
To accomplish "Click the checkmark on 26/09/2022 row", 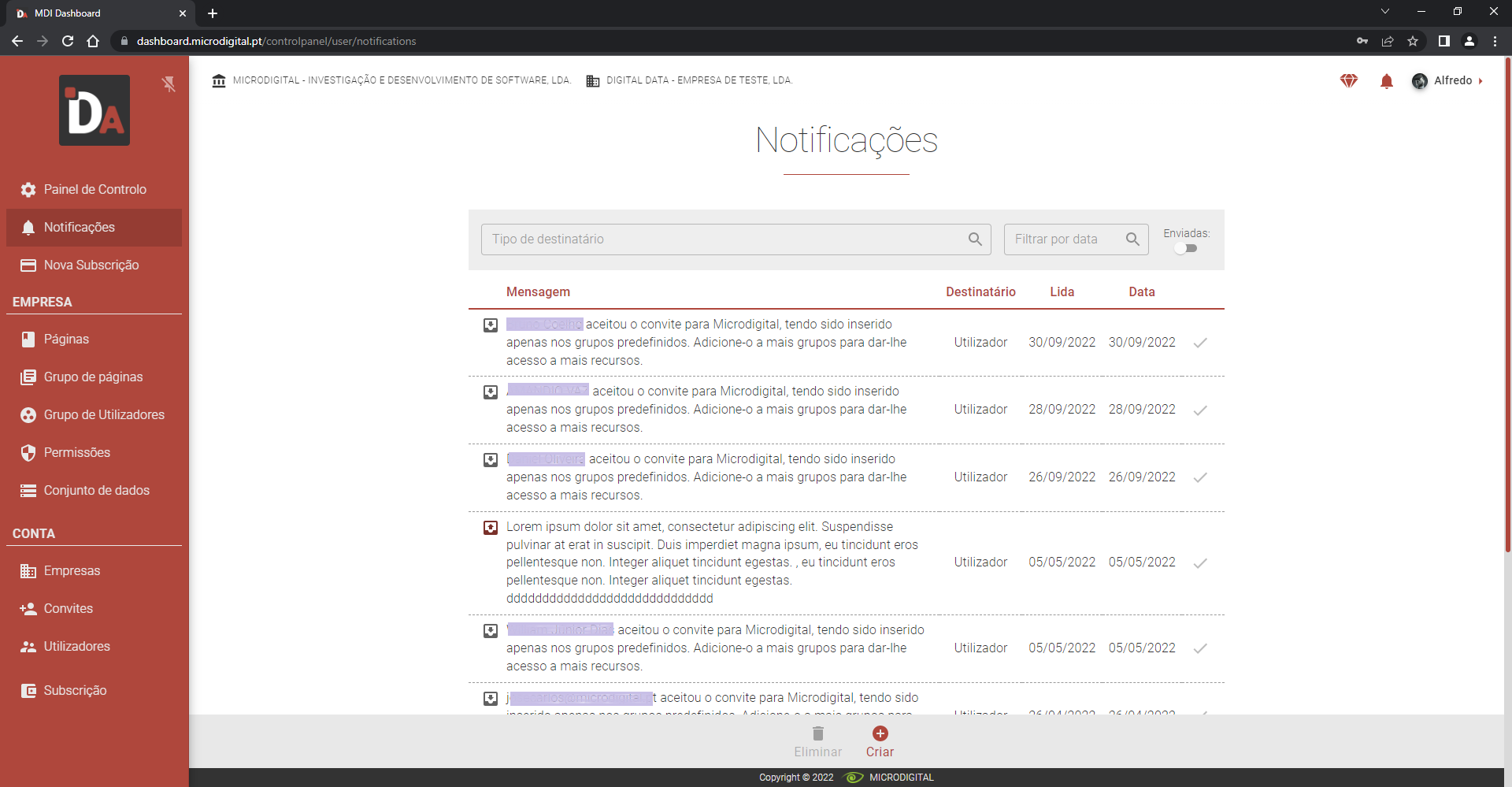I will (1200, 477).
